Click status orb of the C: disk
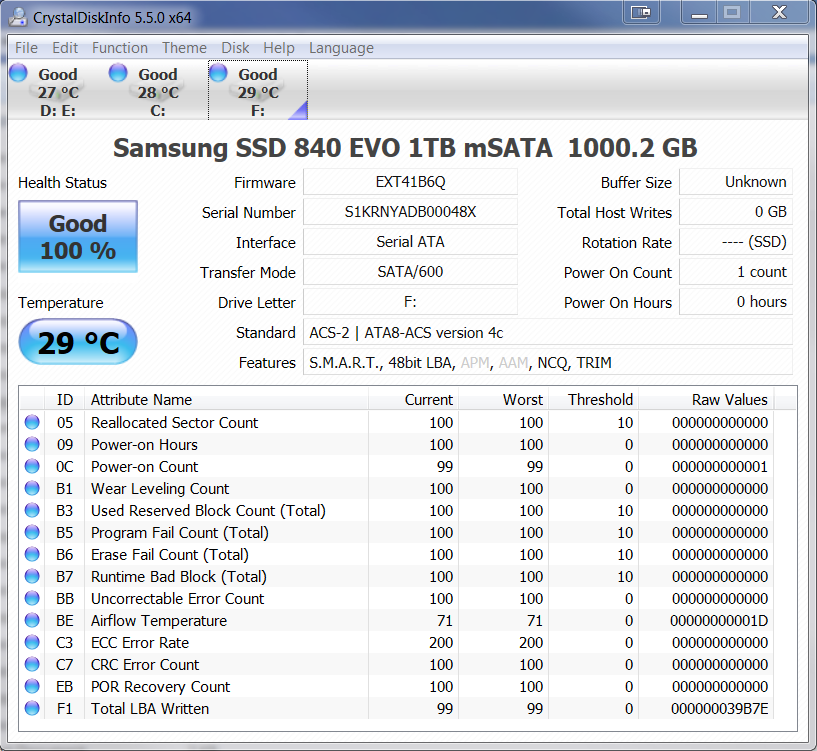Viewport: 817px width, 751px height. click(x=118, y=73)
